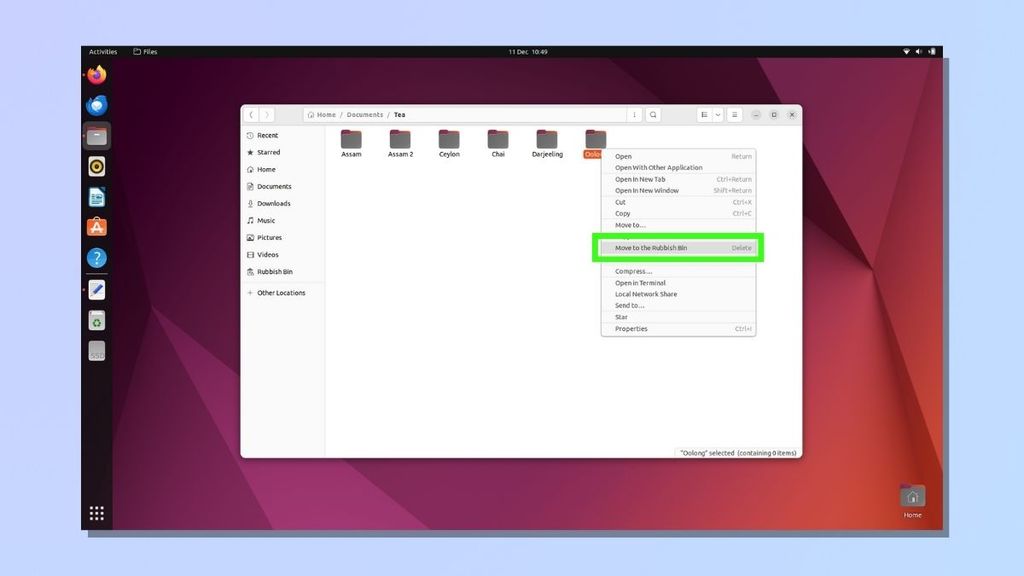Launch Rhythmbox music player from the dock
Screen dimensions: 1024x576
pos(97,166)
